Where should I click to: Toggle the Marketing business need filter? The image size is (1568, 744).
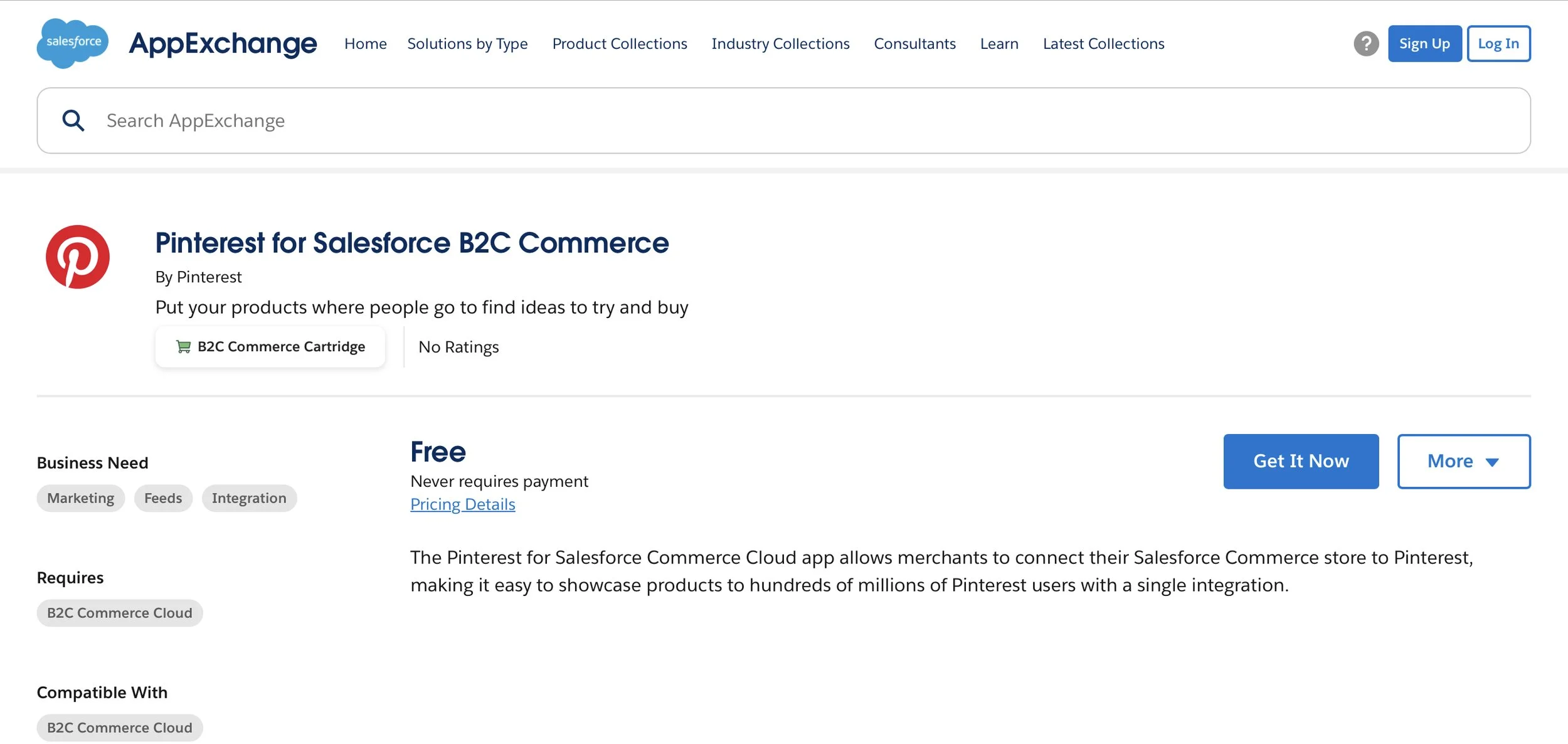tap(80, 497)
